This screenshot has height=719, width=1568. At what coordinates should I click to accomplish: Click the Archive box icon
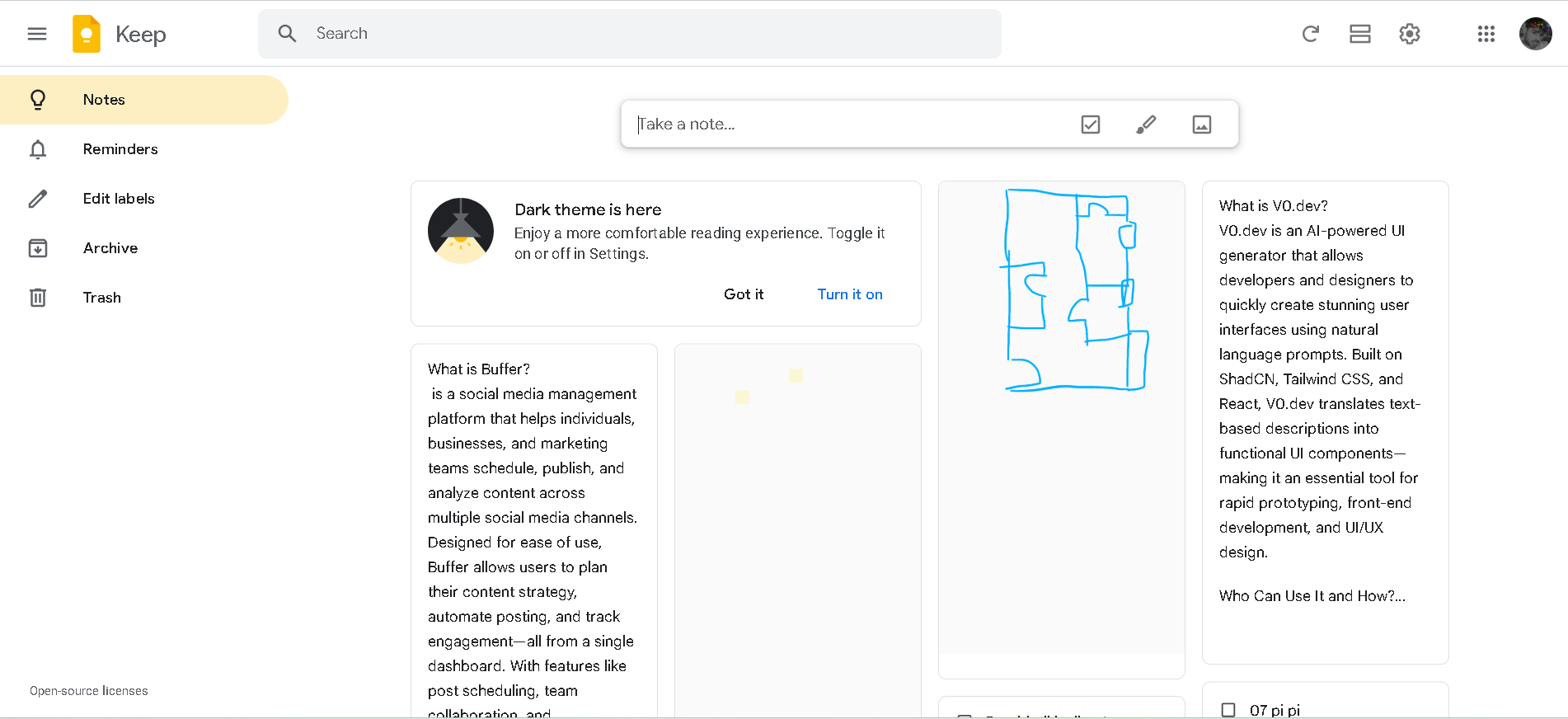38,248
